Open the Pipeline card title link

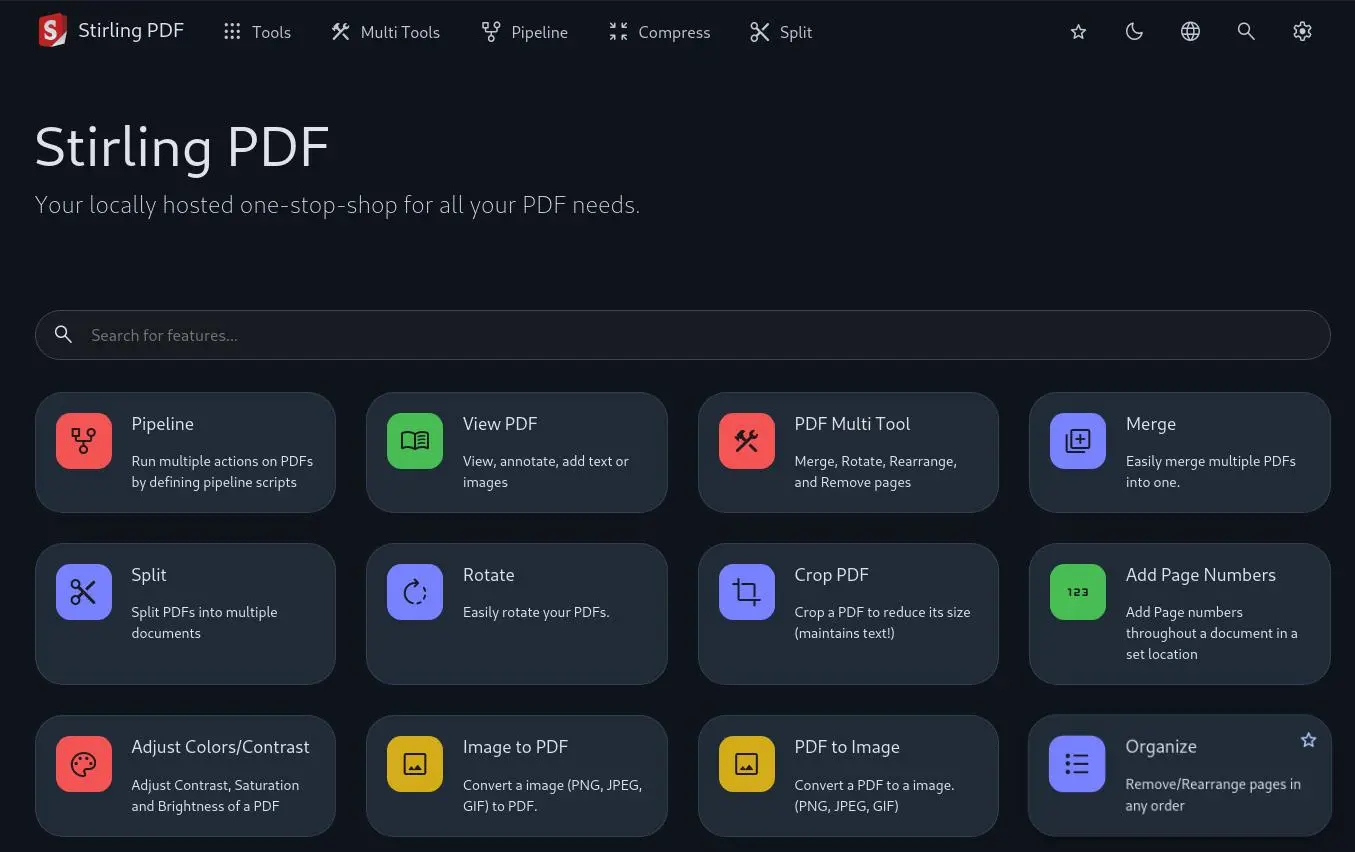click(x=162, y=424)
